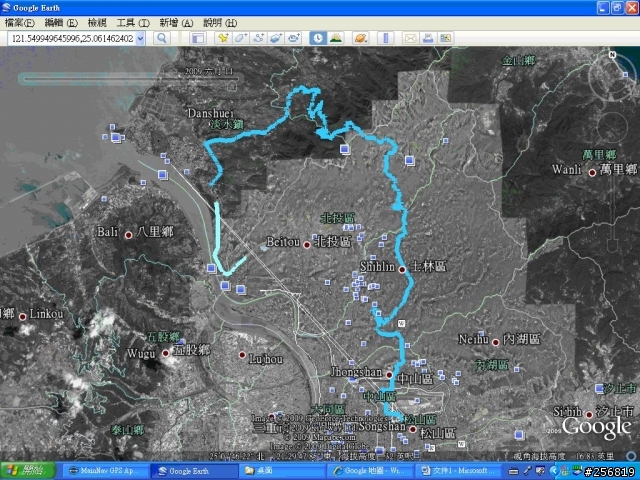This screenshot has height=480, width=640.
Task: Toggle the sidebar panel button
Action: click(x=198, y=38)
